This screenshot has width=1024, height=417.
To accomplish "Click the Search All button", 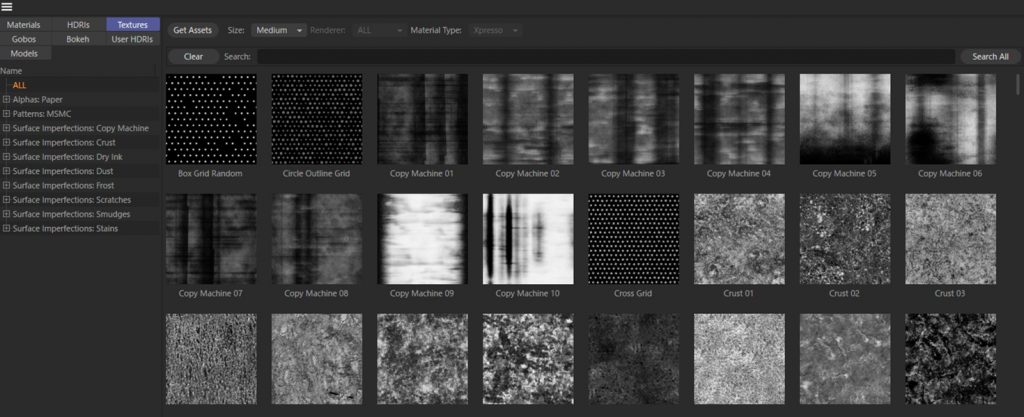I will [x=983, y=57].
